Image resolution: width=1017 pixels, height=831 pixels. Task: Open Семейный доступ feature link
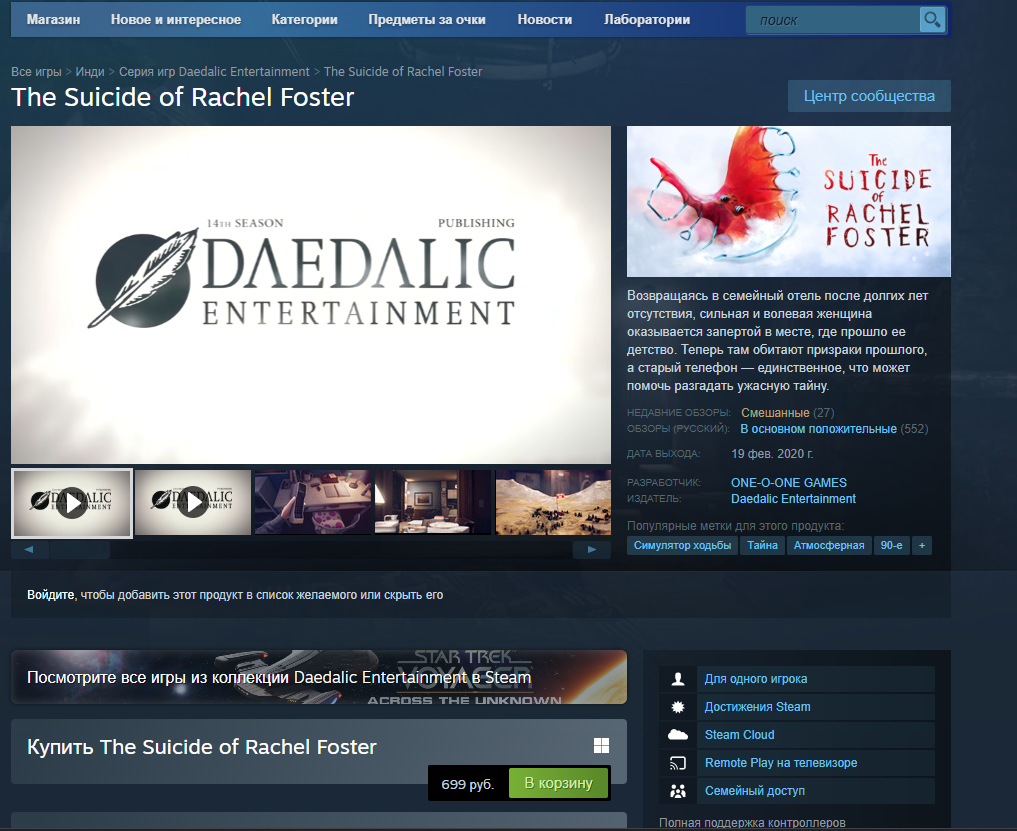pos(754,791)
